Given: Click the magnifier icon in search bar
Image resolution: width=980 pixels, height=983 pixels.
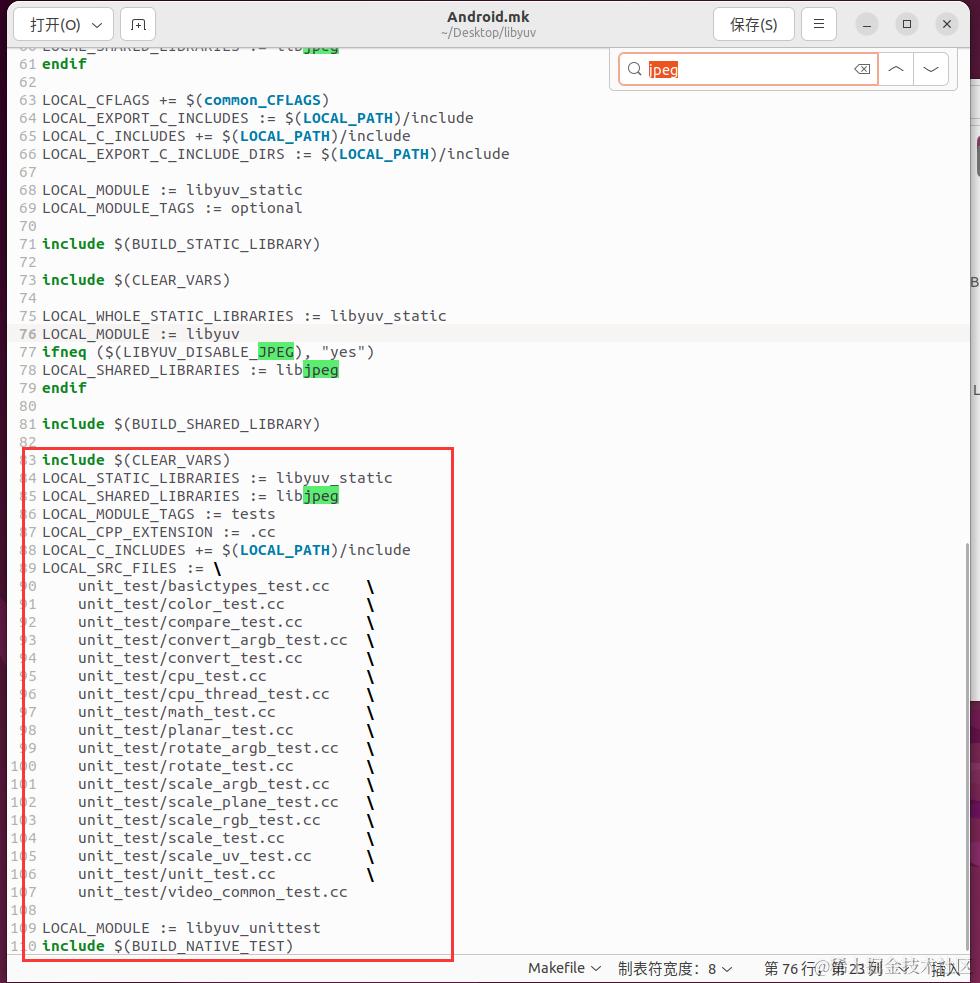Looking at the screenshot, I should click(635, 69).
